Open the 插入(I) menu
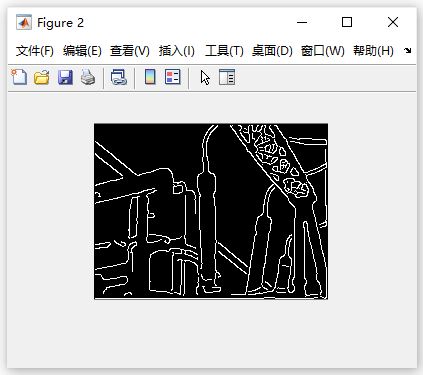Viewport: 423px width, 375px height. click(x=177, y=51)
